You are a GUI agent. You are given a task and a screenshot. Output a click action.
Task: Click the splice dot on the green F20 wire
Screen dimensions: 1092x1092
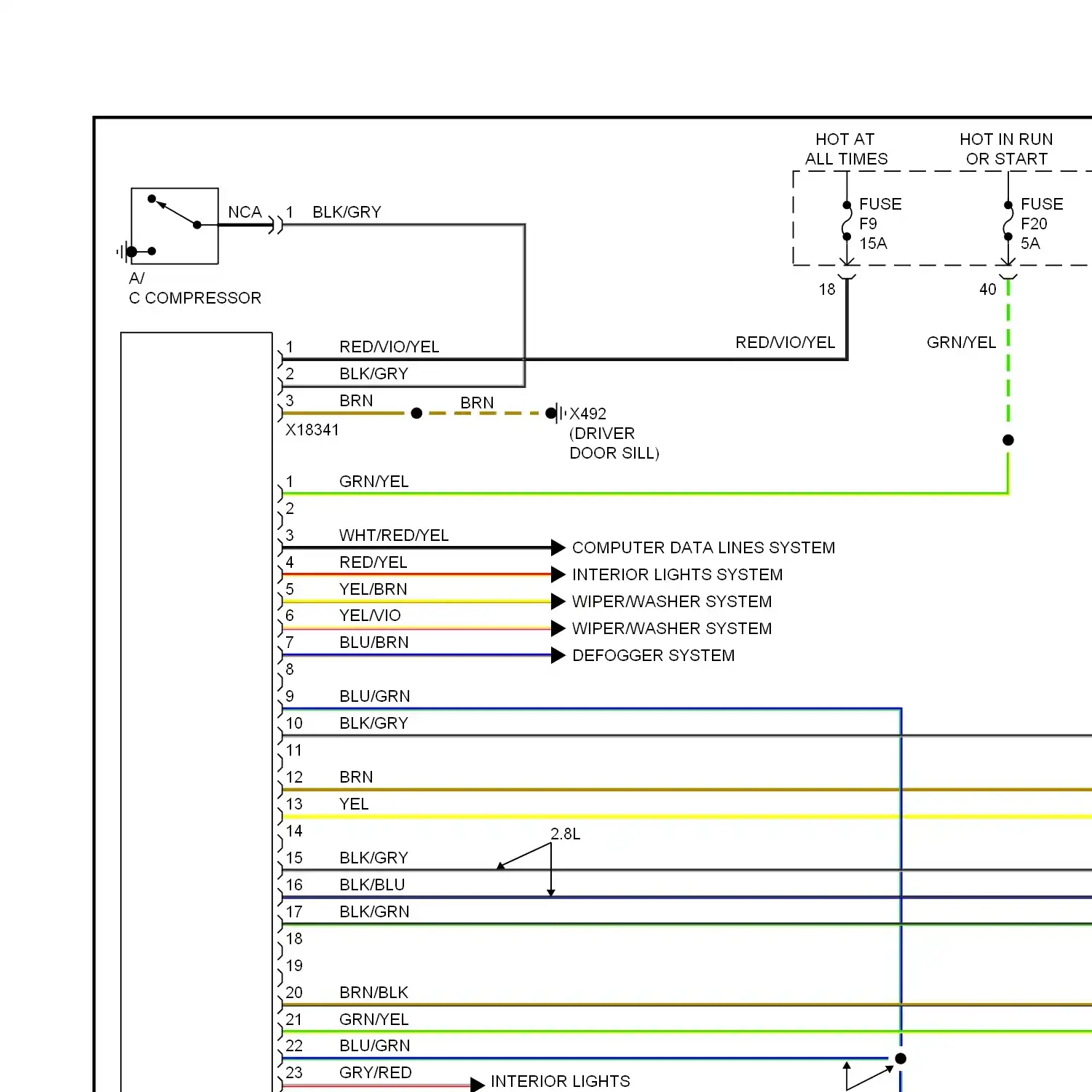tap(1008, 440)
